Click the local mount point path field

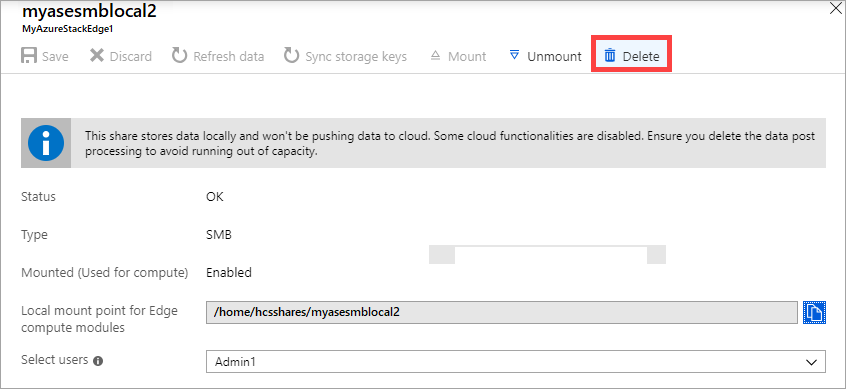pyautogui.click(x=502, y=312)
